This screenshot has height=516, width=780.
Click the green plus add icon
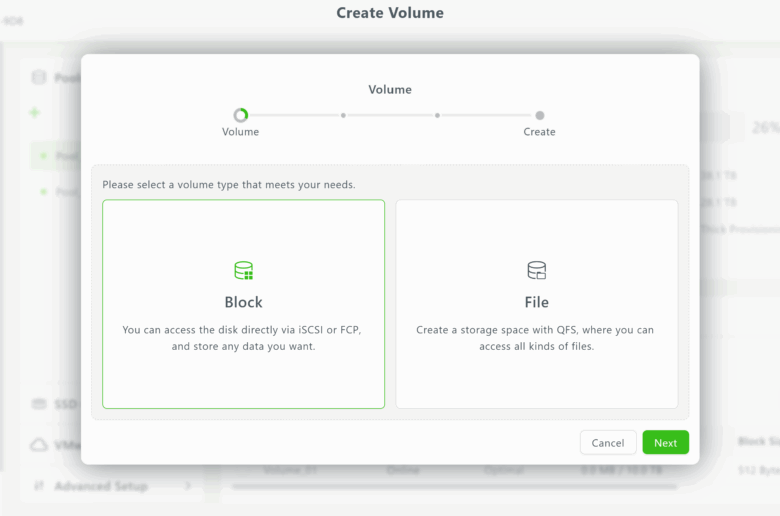pos(35,113)
